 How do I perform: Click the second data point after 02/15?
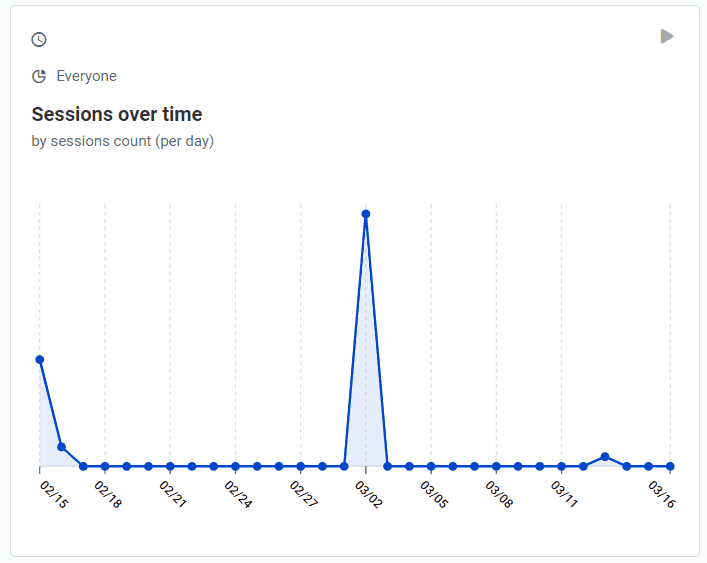(62, 447)
